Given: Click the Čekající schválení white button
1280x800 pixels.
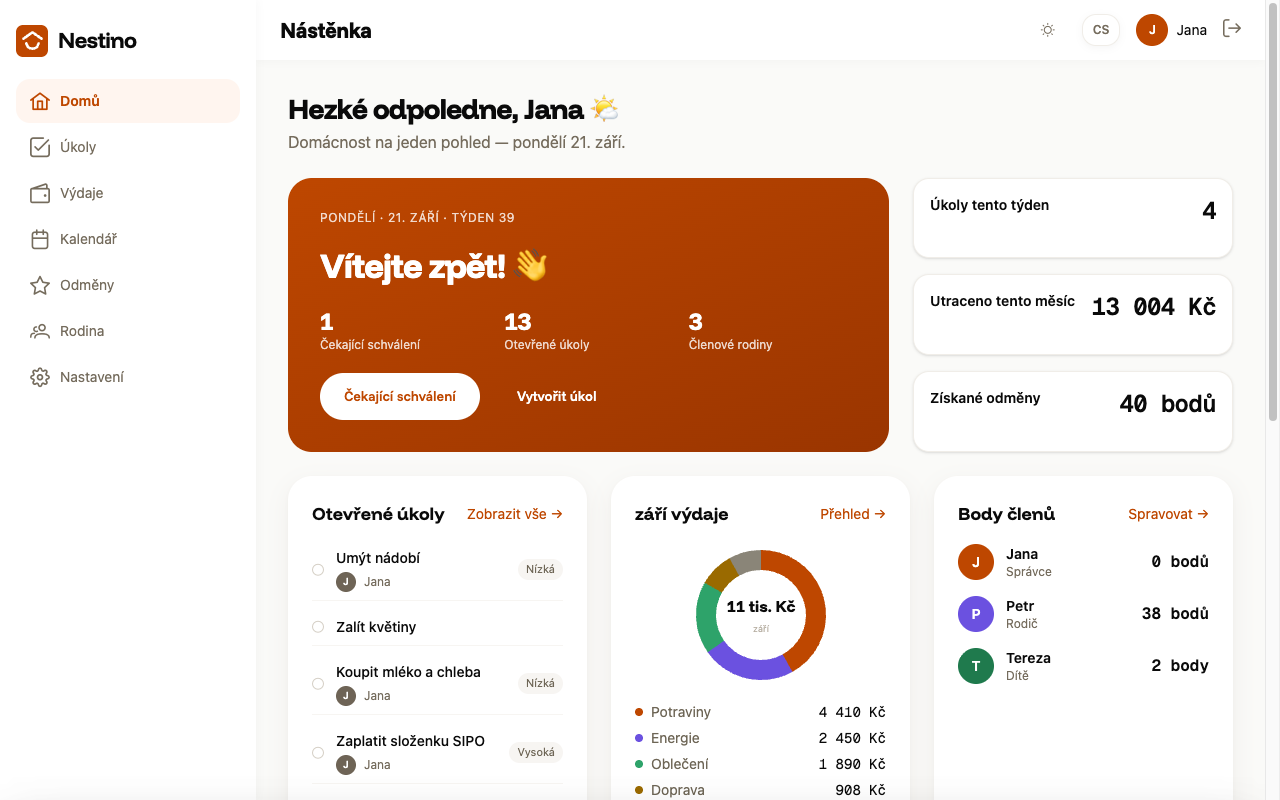Looking at the screenshot, I should (400, 396).
